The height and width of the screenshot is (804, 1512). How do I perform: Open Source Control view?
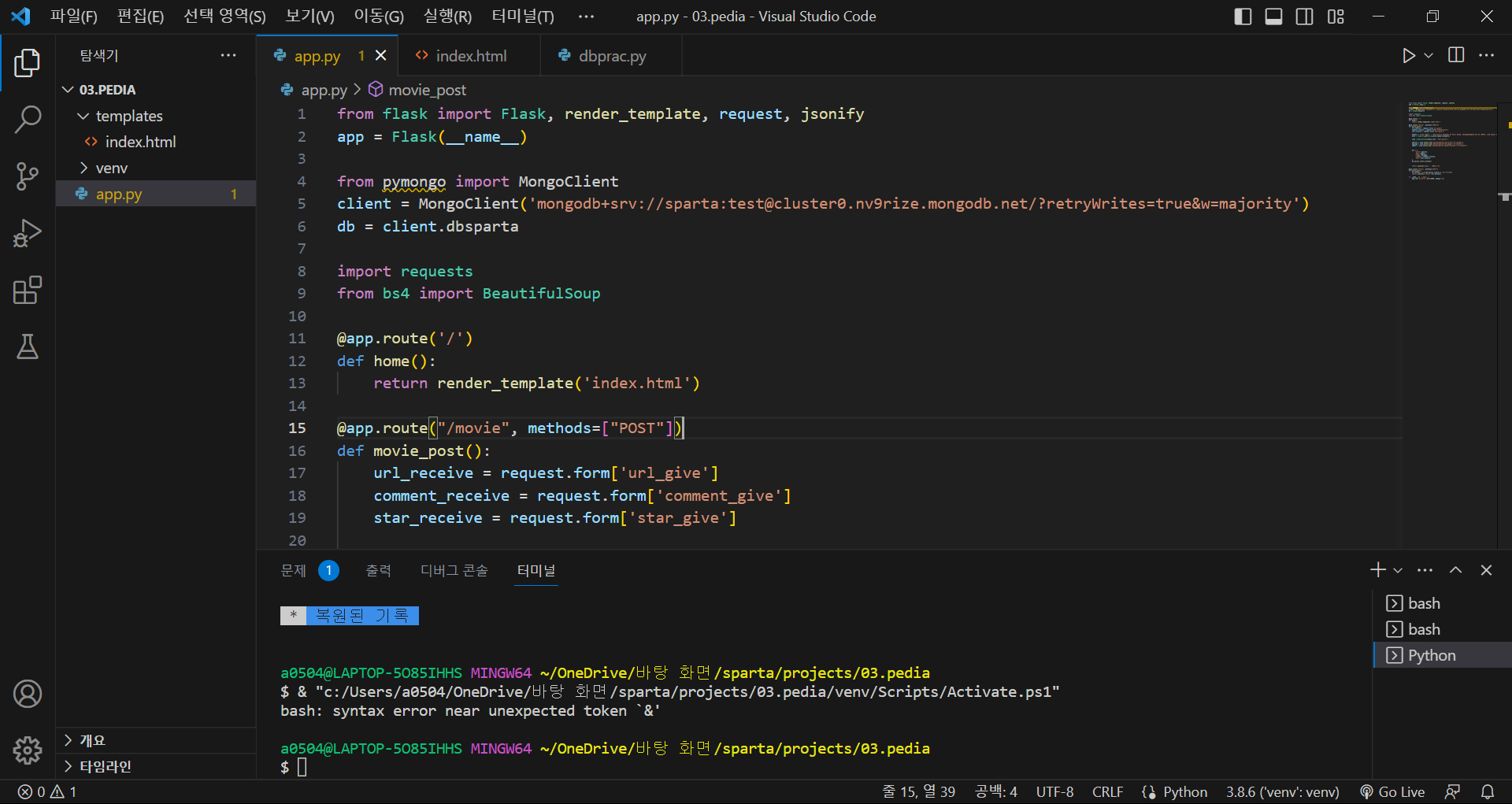(x=28, y=176)
